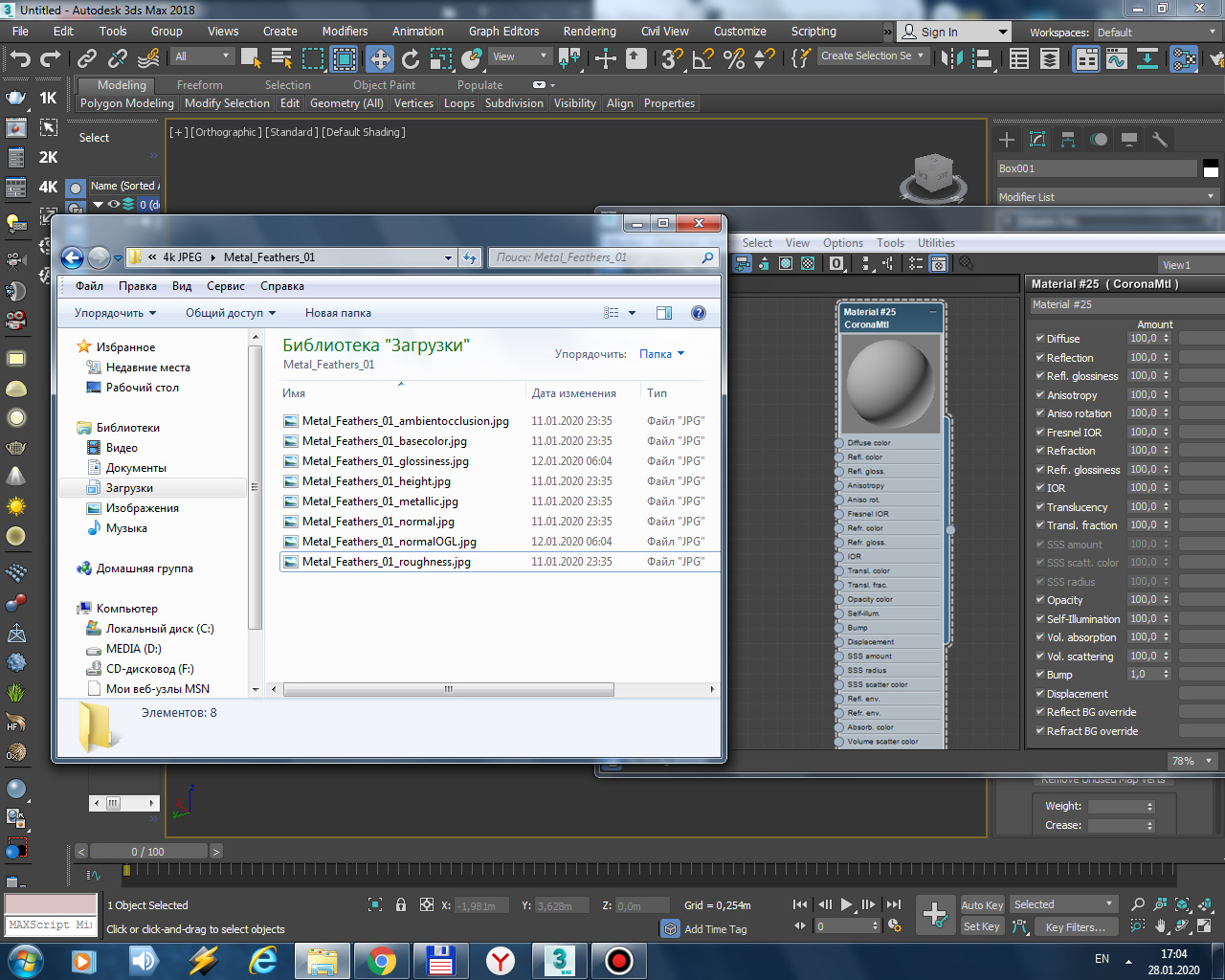This screenshot has height=980, width=1225.
Task: Uncheck the Diffuse checkbox
Action: [1039, 338]
